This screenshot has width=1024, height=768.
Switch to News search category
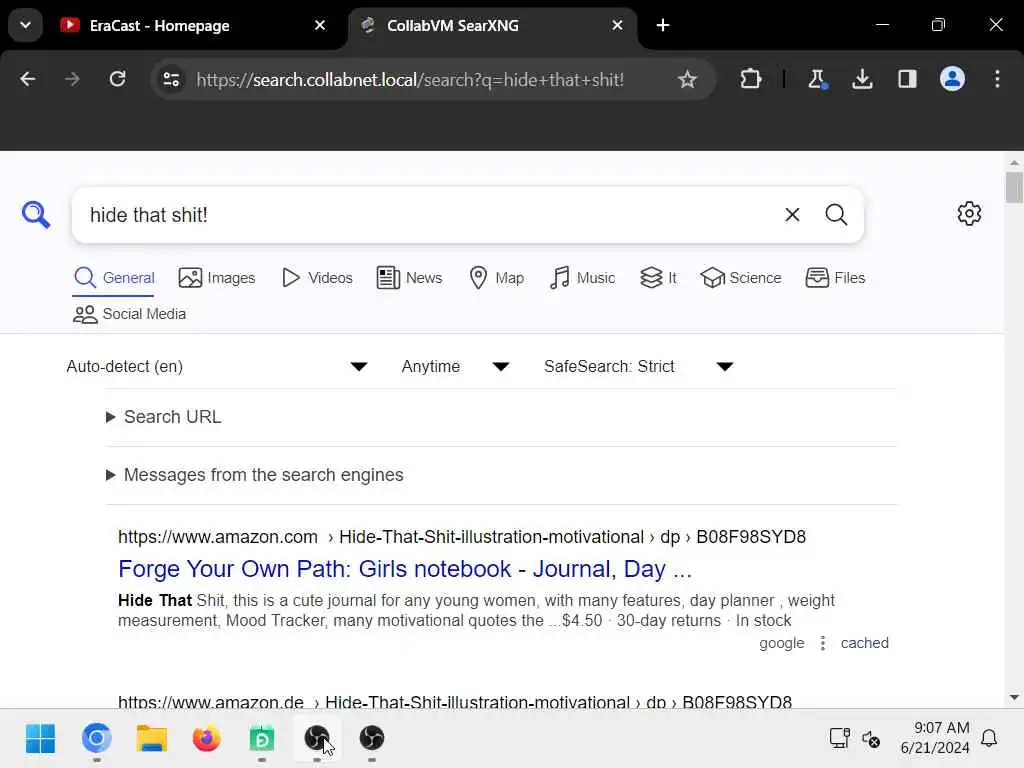[409, 278]
